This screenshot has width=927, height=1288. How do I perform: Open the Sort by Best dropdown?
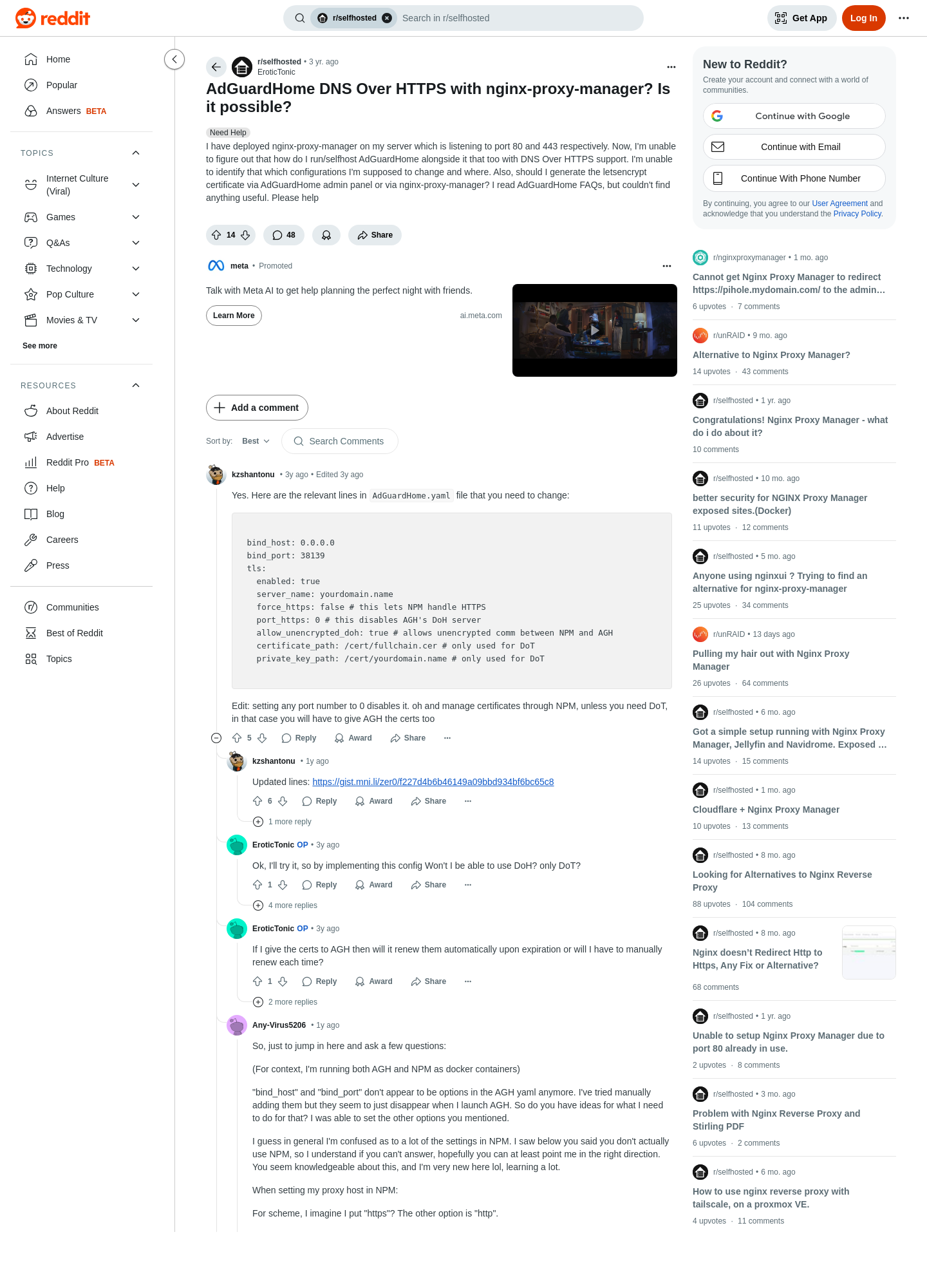click(x=256, y=441)
